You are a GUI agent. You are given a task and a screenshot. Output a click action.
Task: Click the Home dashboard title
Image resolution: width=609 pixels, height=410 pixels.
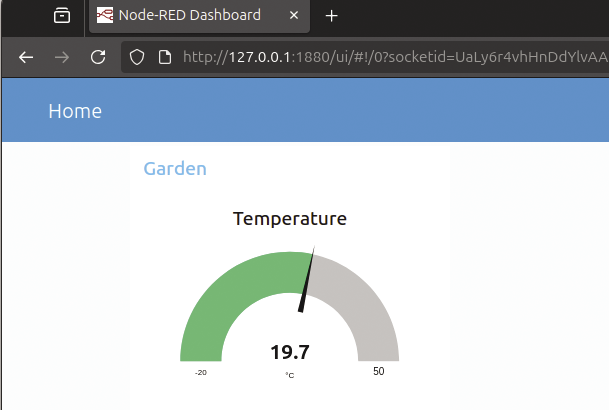click(75, 111)
